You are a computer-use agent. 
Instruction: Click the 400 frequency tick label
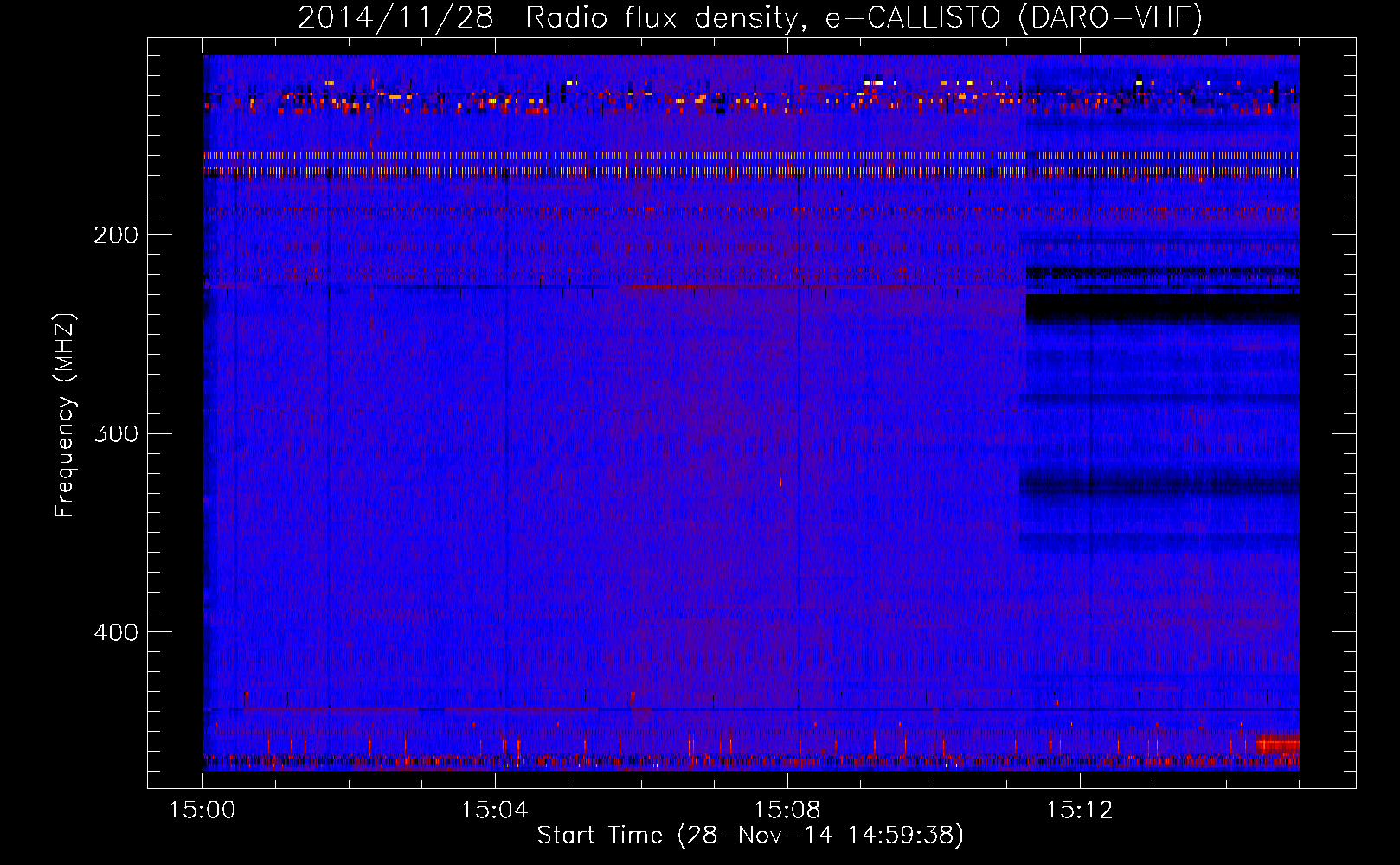click(116, 632)
